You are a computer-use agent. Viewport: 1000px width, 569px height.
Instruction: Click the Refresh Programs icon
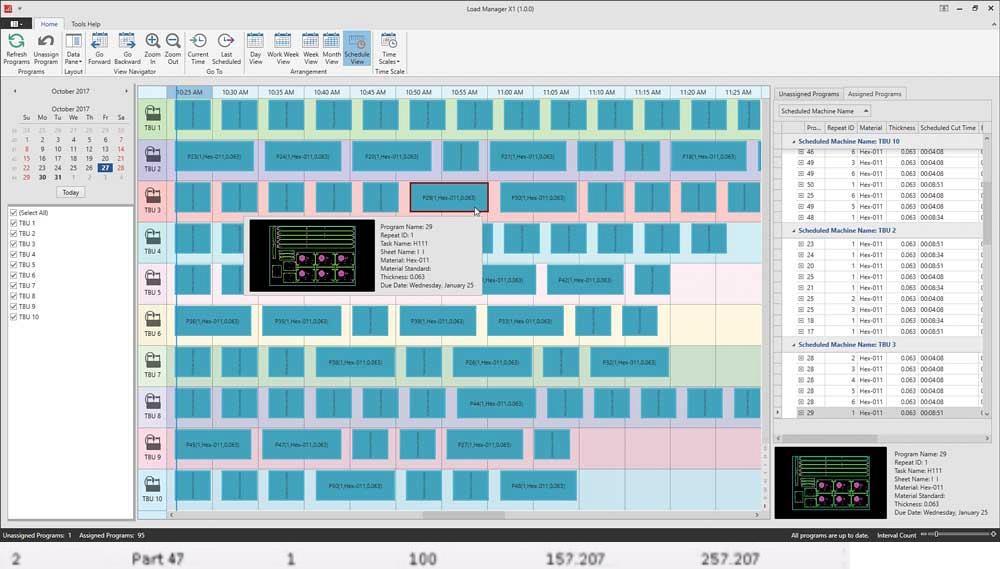16,42
